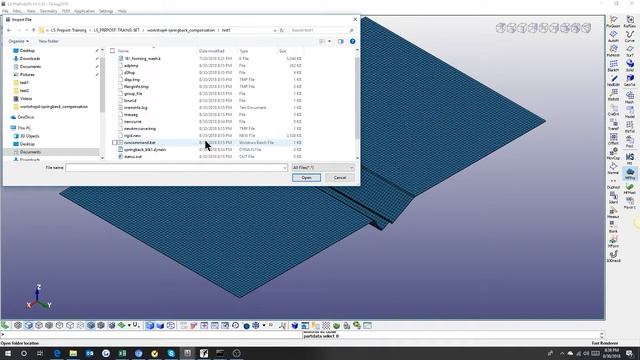The width and height of the screenshot is (640, 360).
Task: Check the box beside runcommand.bat
Action: pyautogui.click(x=115, y=142)
